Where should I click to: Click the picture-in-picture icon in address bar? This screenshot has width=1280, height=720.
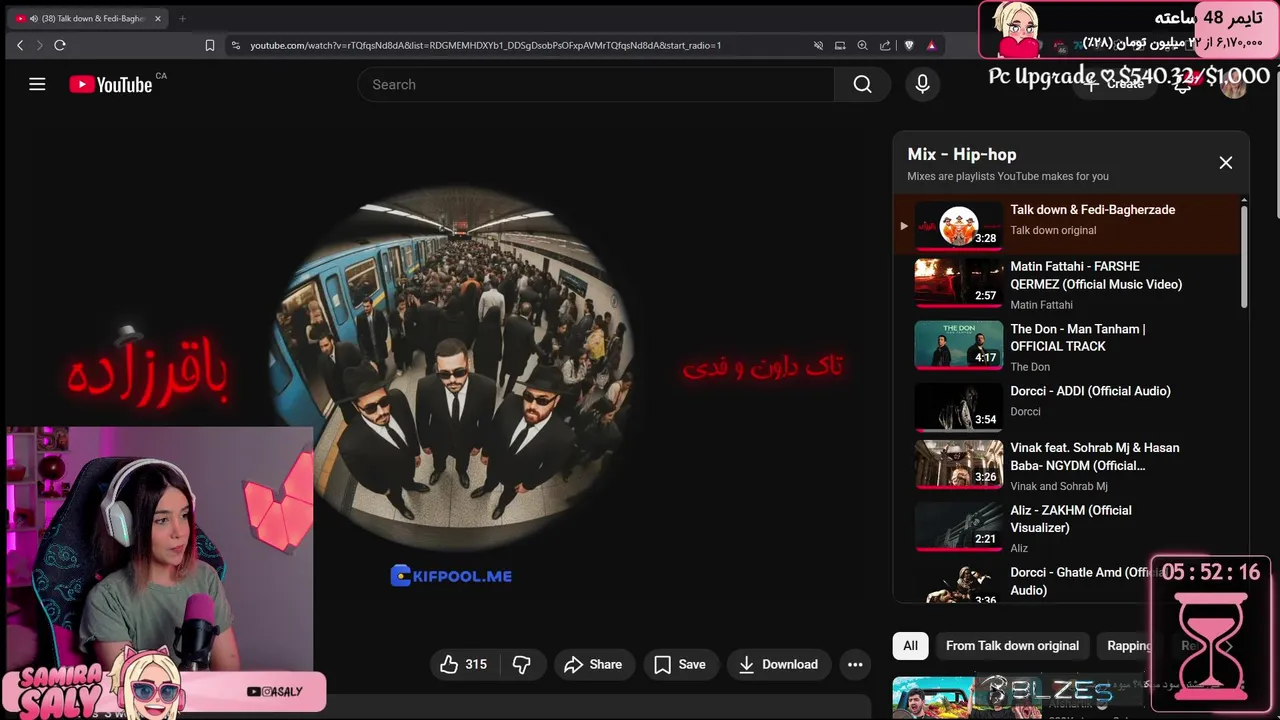[840, 45]
